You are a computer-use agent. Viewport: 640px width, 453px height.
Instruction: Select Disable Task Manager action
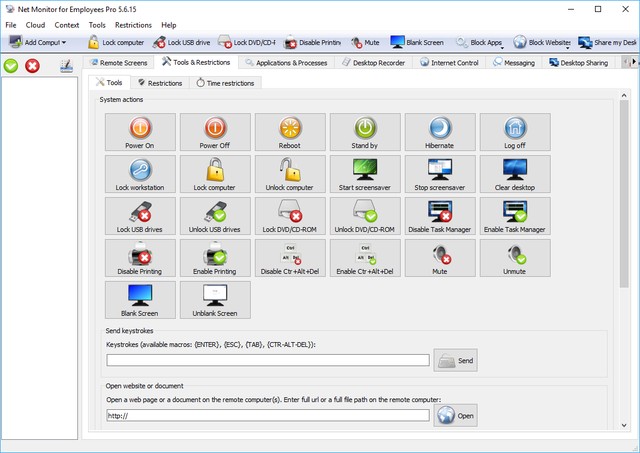pos(440,216)
